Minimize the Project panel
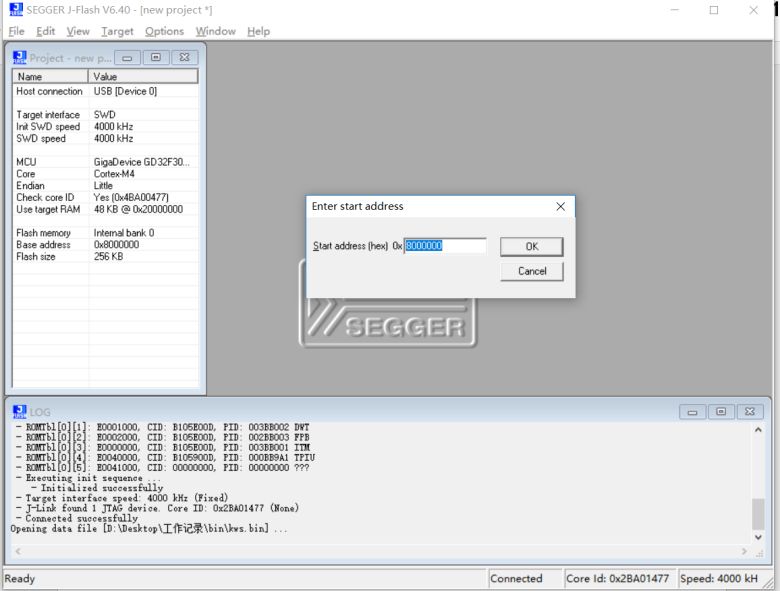The height and width of the screenshot is (591, 780). pos(127,58)
